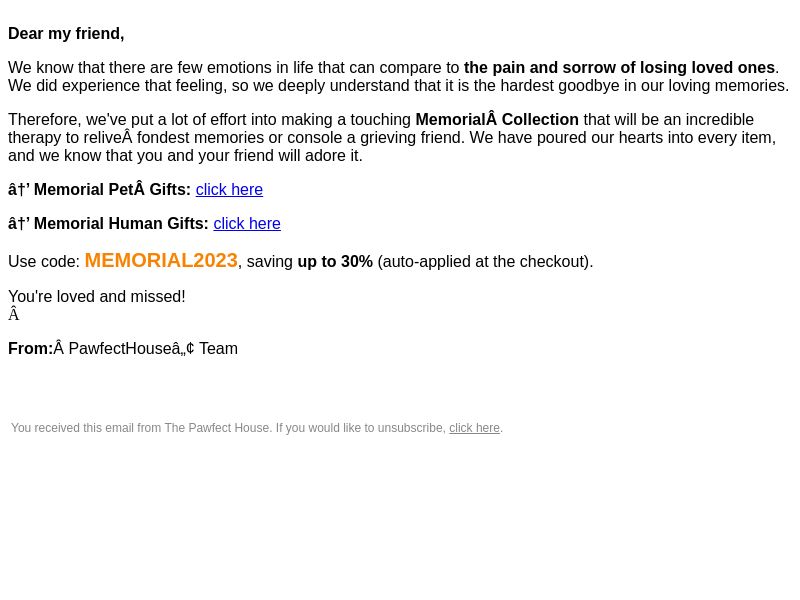Screen dimensions: 800x600
Task: Click 'hardest goodbye in our loving memories' sentence
Action: pyautogui.click(x=644, y=86)
